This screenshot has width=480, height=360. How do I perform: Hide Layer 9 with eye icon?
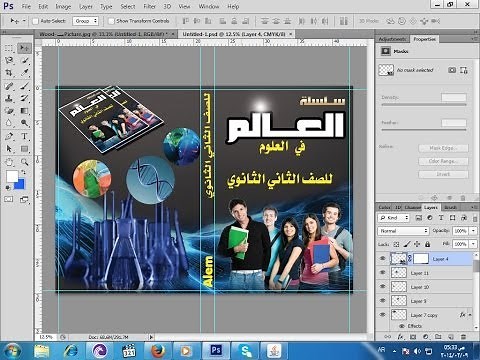coord(382,300)
